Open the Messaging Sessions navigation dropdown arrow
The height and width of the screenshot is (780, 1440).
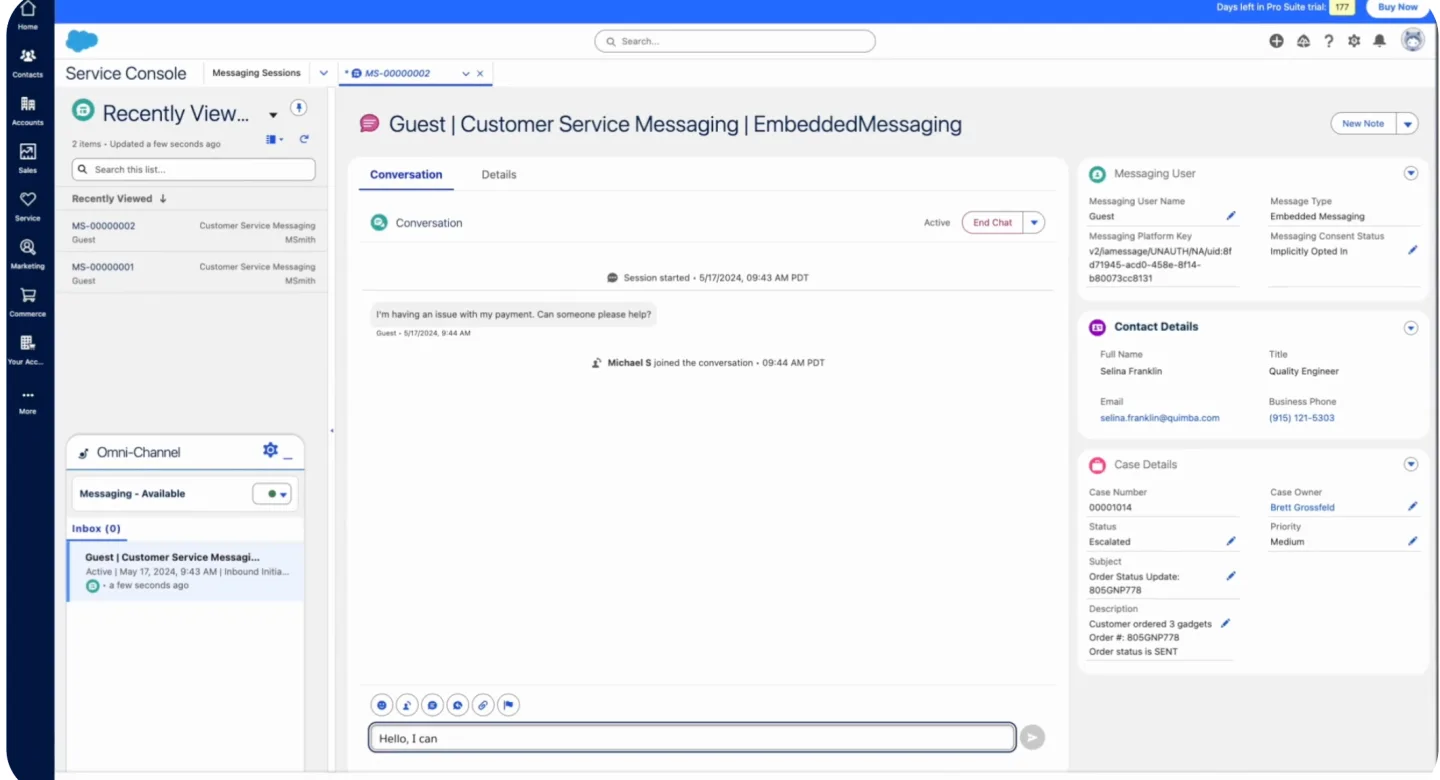tap(324, 73)
